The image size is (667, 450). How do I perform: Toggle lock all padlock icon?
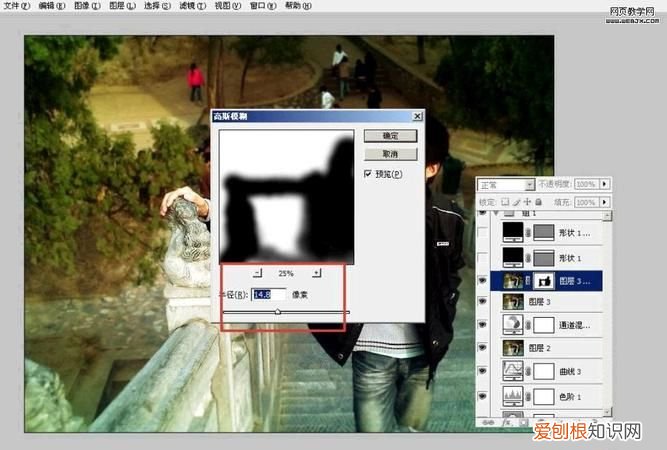pos(539,202)
